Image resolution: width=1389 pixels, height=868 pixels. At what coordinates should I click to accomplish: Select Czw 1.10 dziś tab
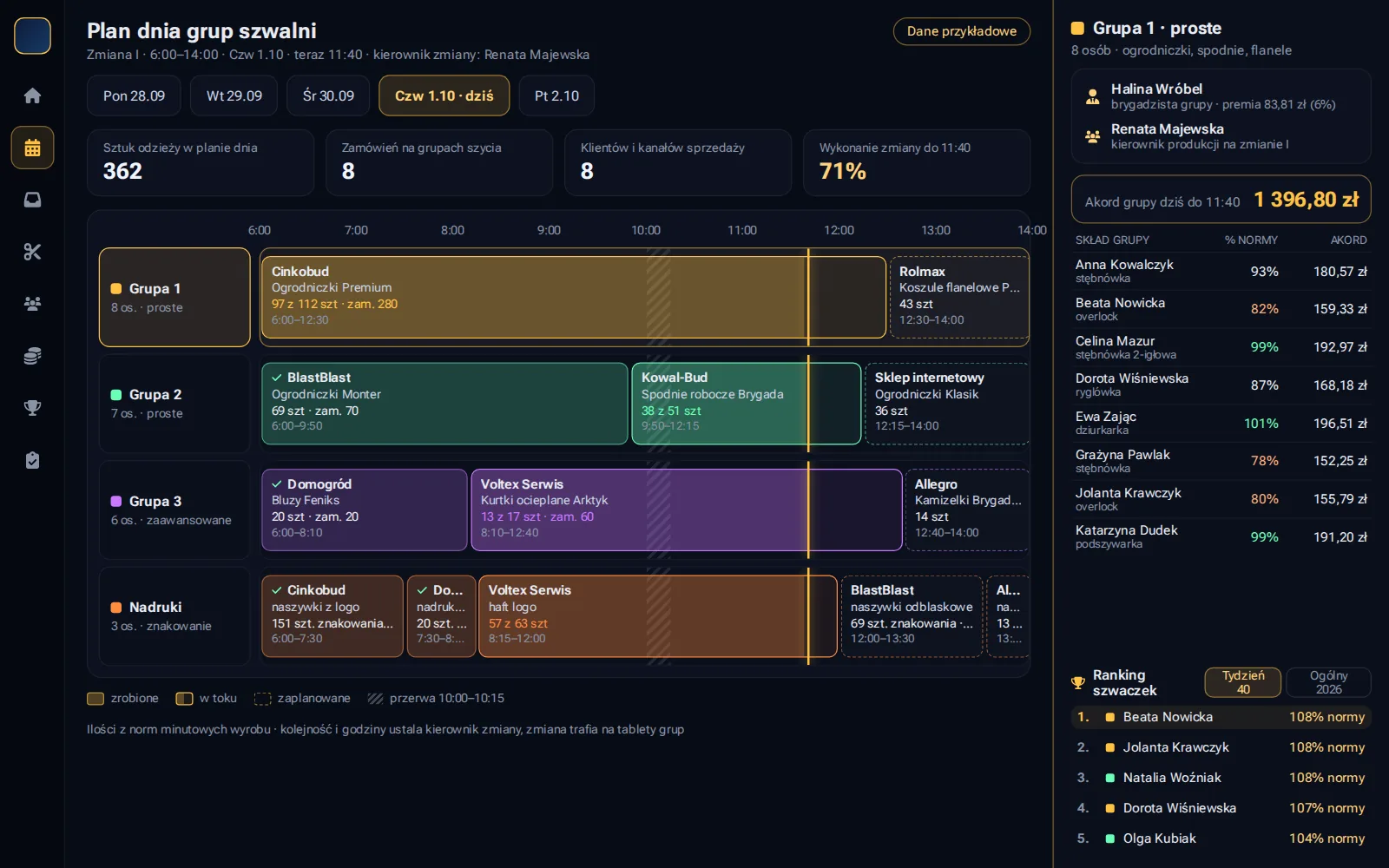[x=444, y=95]
